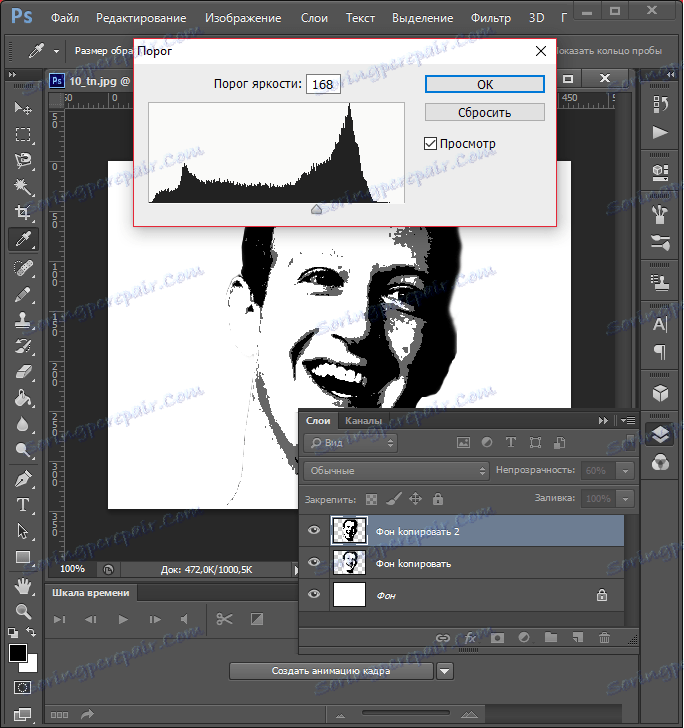Confirm threshold with OK button

(x=485, y=84)
